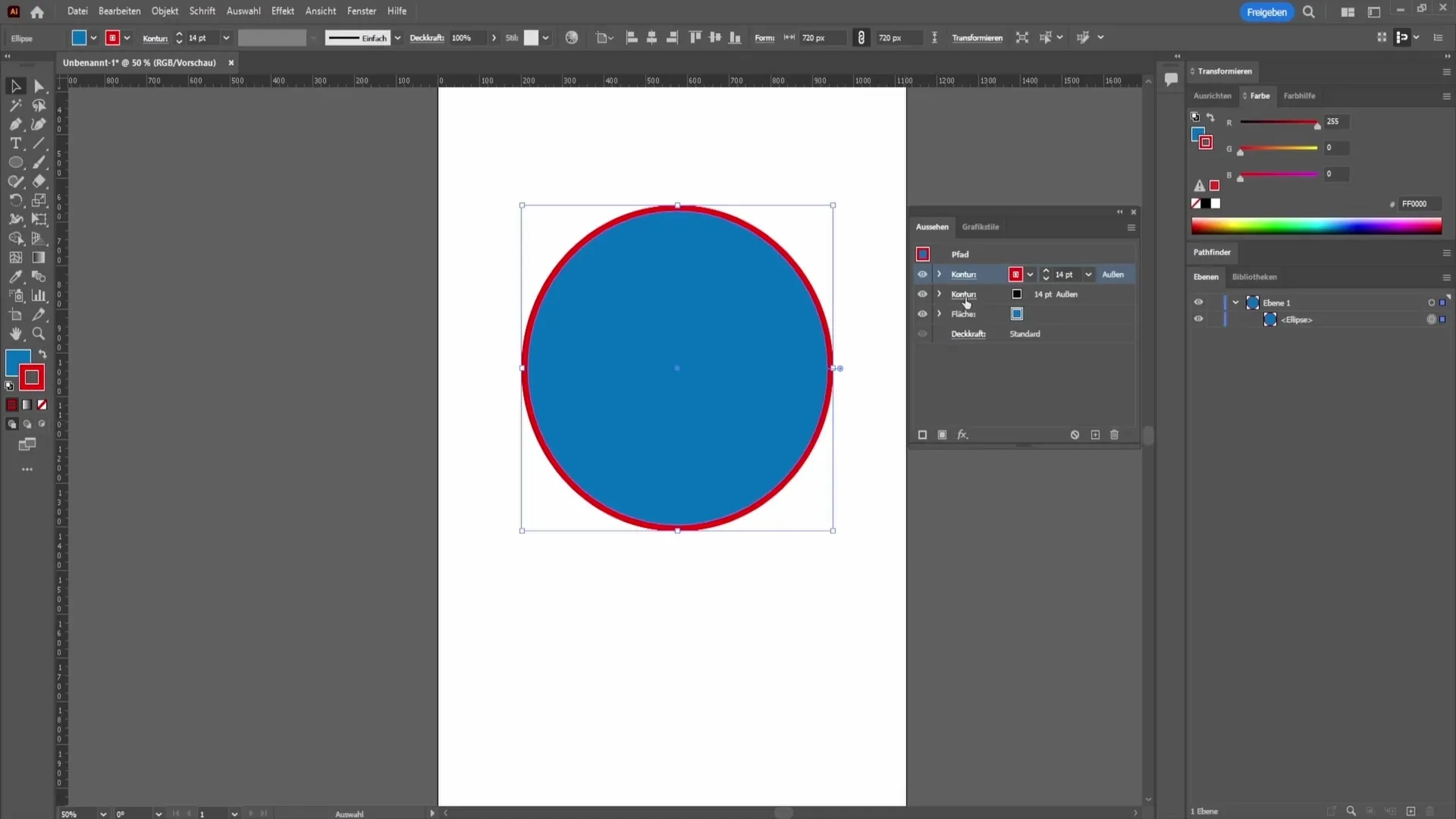Toggle Deckkraft visibility eye in Aussehen

coord(922,334)
